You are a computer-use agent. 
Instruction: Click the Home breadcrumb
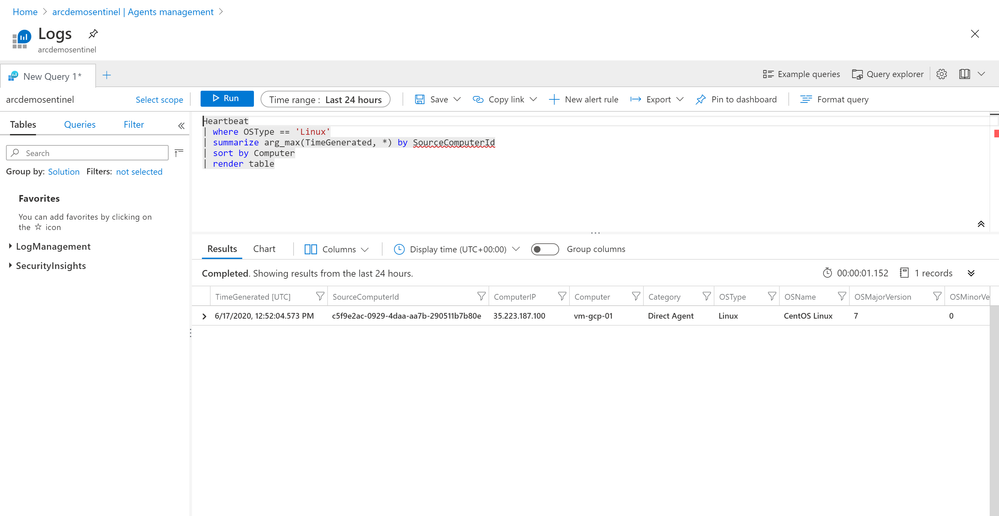point(25,12)
